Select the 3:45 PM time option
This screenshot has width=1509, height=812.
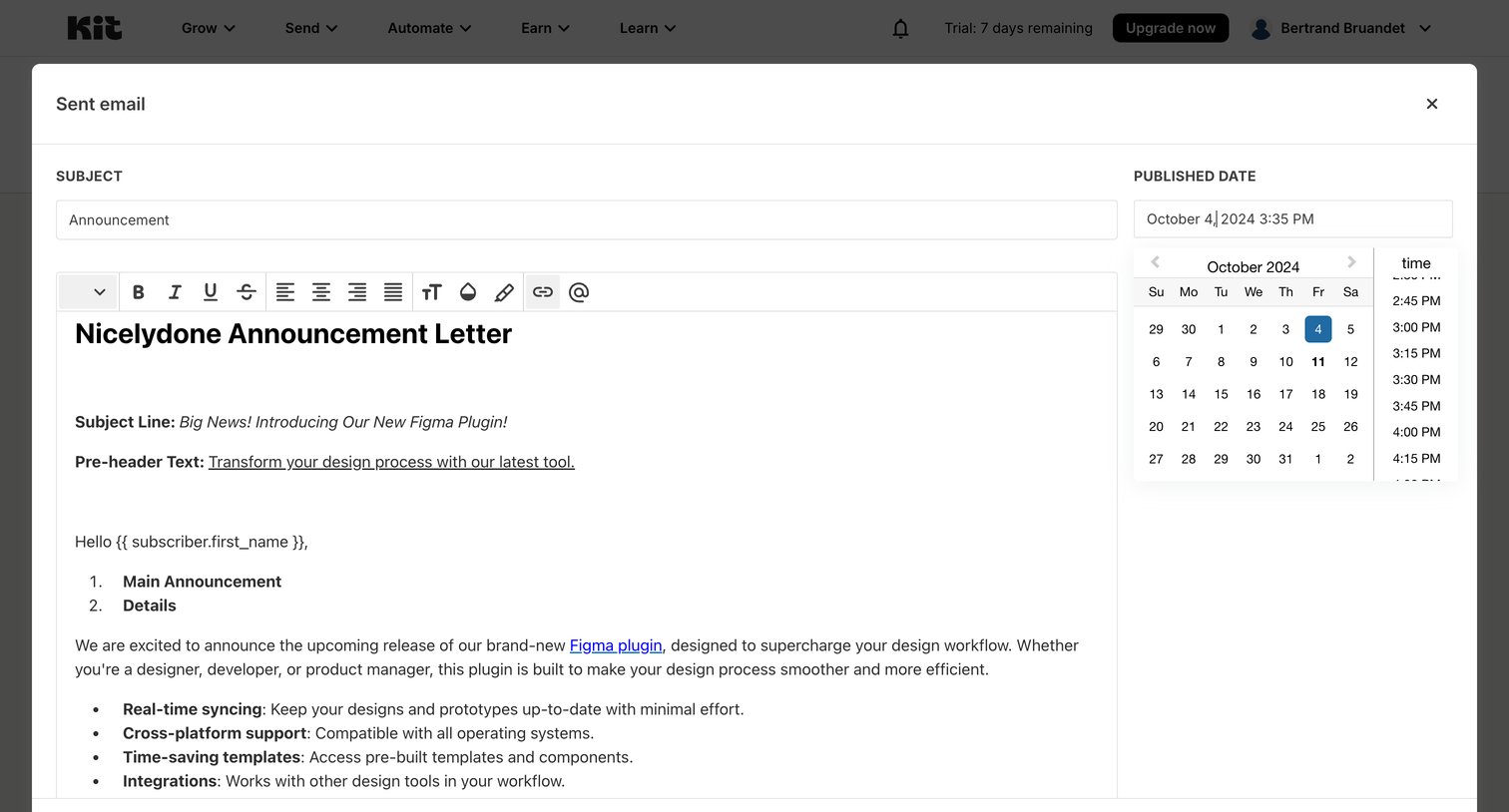coord(1416,406)
